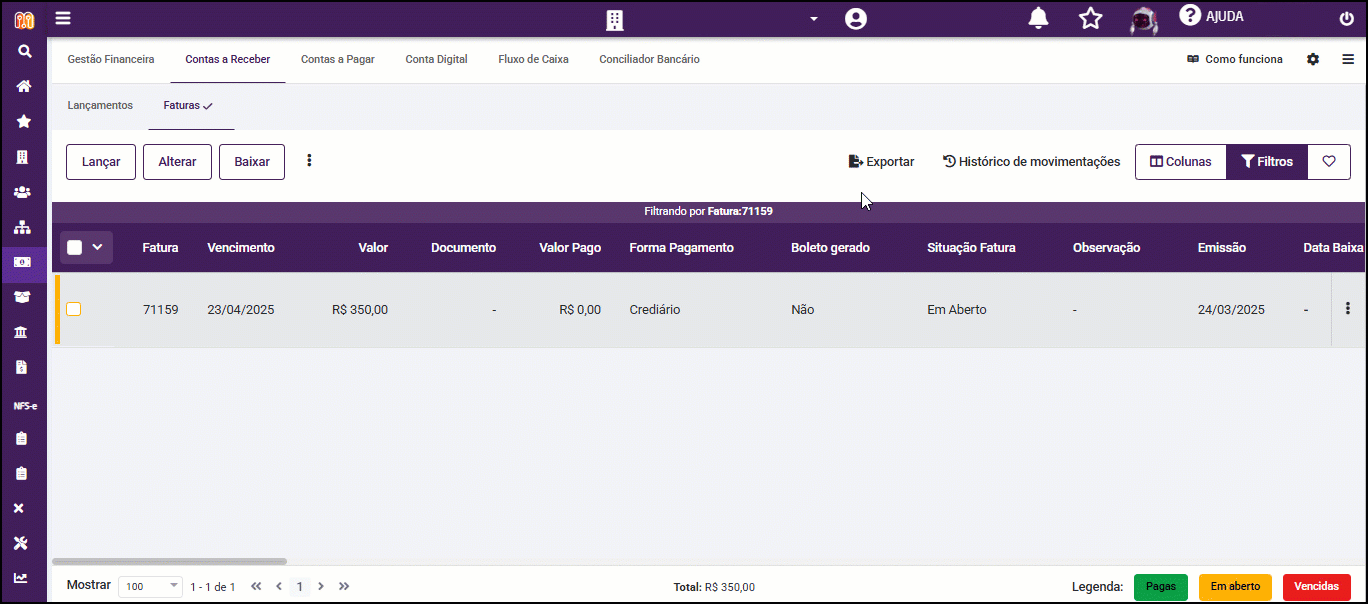1368x604 pixels.
Task: Select the checkbox for invoice 71159
Action: pos(74,310)
